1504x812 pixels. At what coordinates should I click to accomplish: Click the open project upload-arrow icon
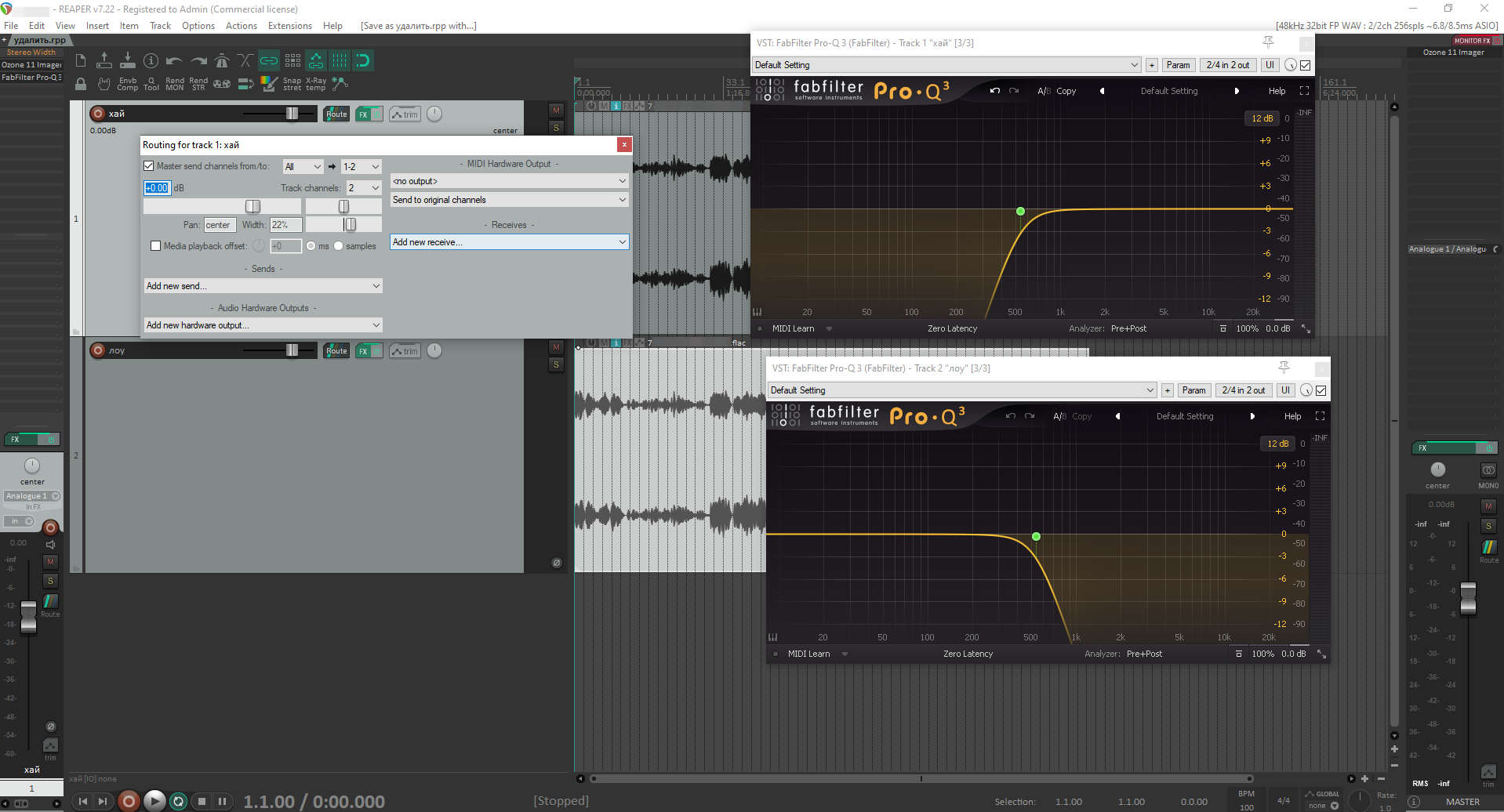point(104,60)
